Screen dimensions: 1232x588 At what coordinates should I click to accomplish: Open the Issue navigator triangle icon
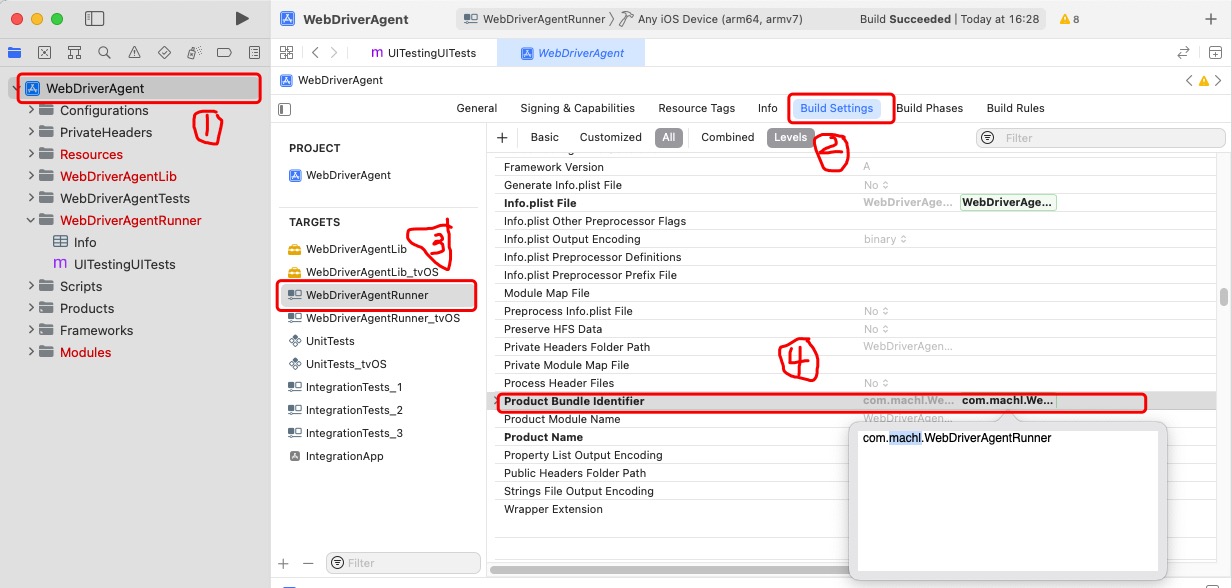click(x=134, y=53)
